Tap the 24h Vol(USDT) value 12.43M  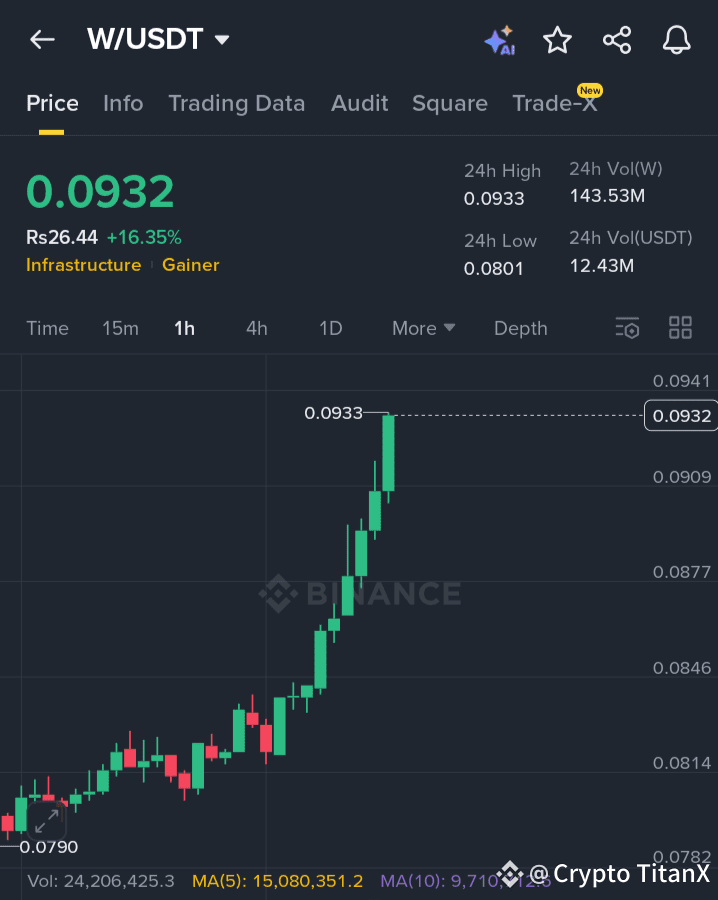coord(601,266)
